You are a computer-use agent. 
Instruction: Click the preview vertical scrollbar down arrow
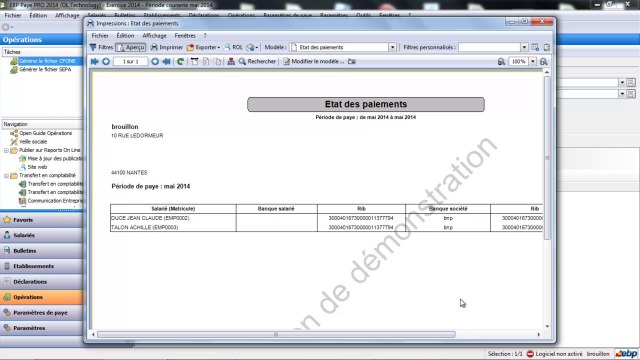(x=547, y=327)
